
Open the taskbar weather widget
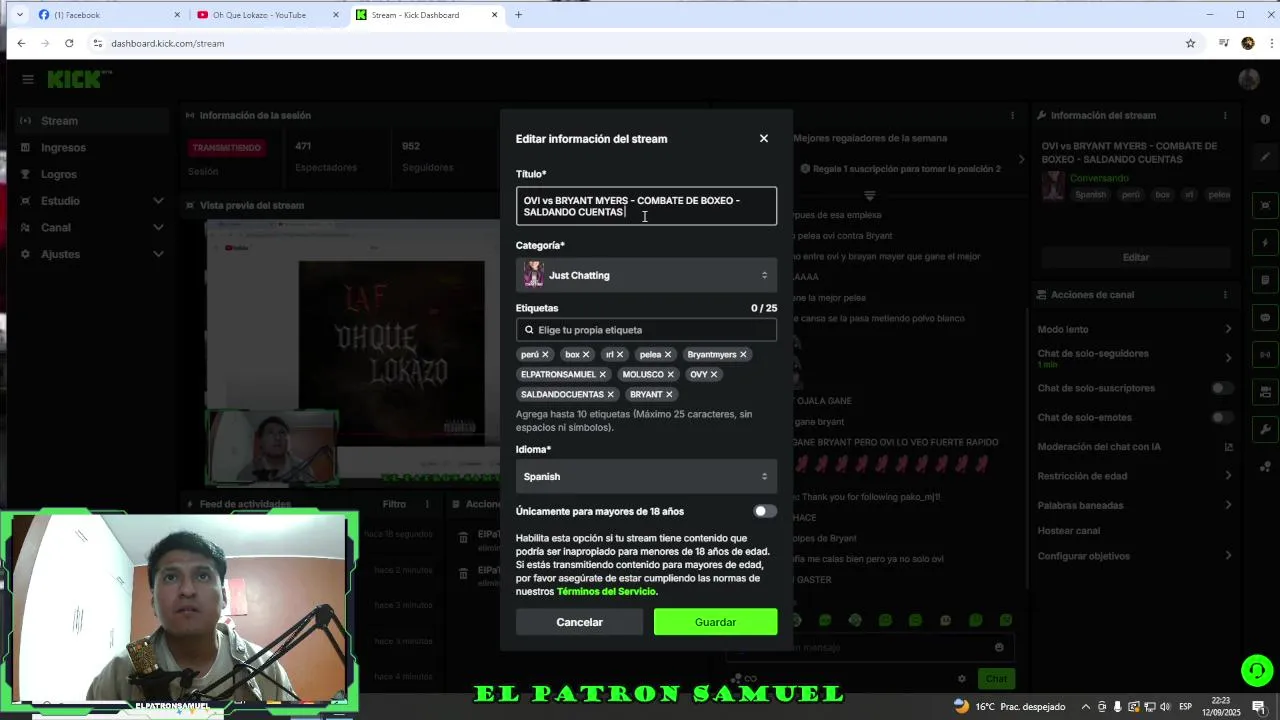(x=1010, y=706)
